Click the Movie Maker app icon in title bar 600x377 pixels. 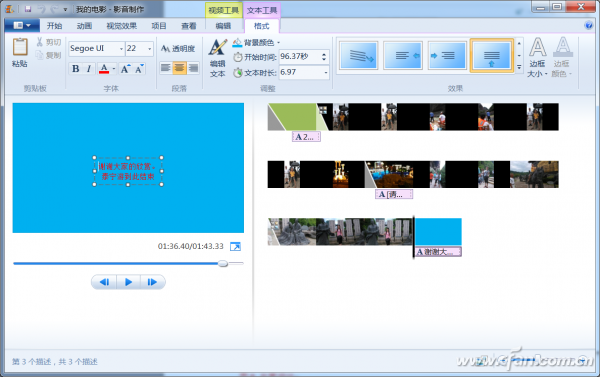tap(10, 9)
